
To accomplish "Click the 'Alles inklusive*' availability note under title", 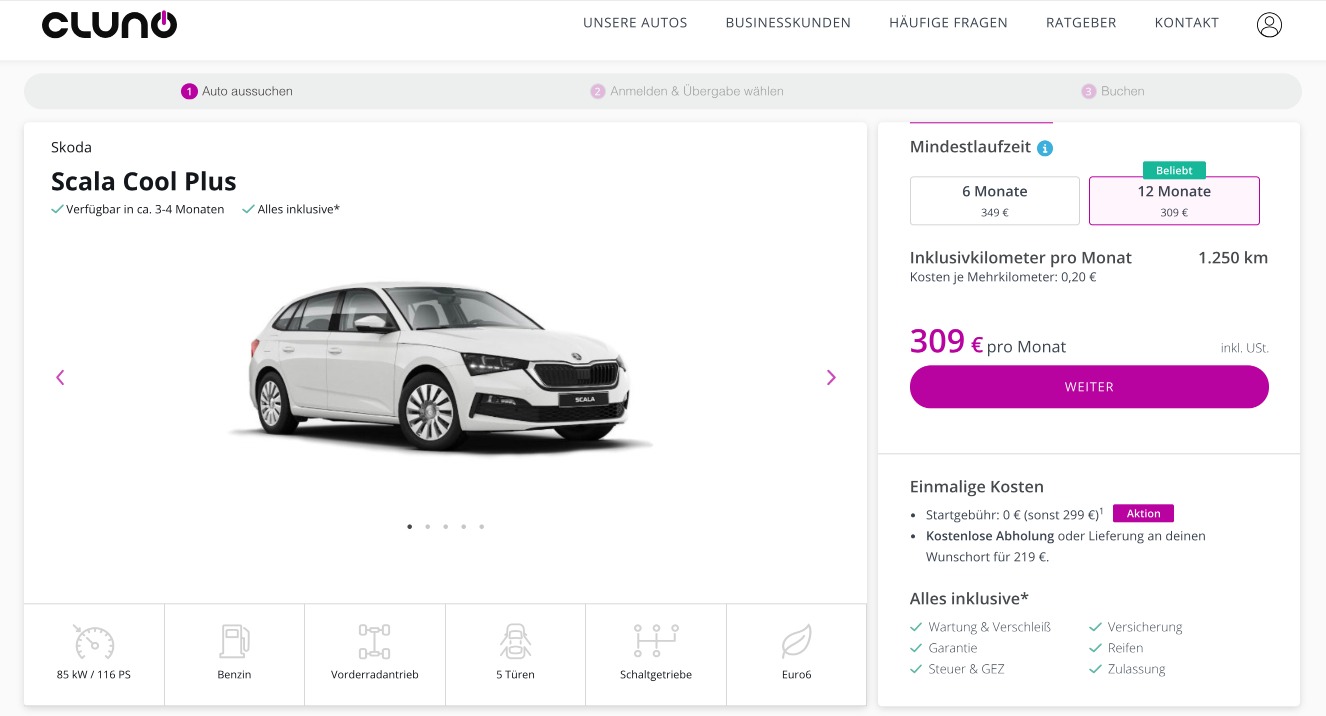I will pyautogui.click(x=299, y=209).
